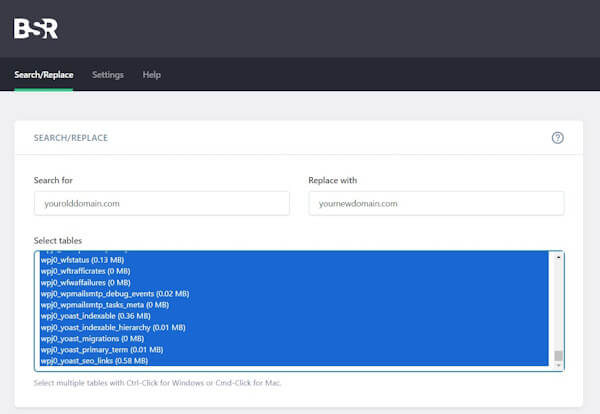Select table wpj0_yoast_seo_links (0.58 MB)
The image size is (600, 414).
click(294, 361)
